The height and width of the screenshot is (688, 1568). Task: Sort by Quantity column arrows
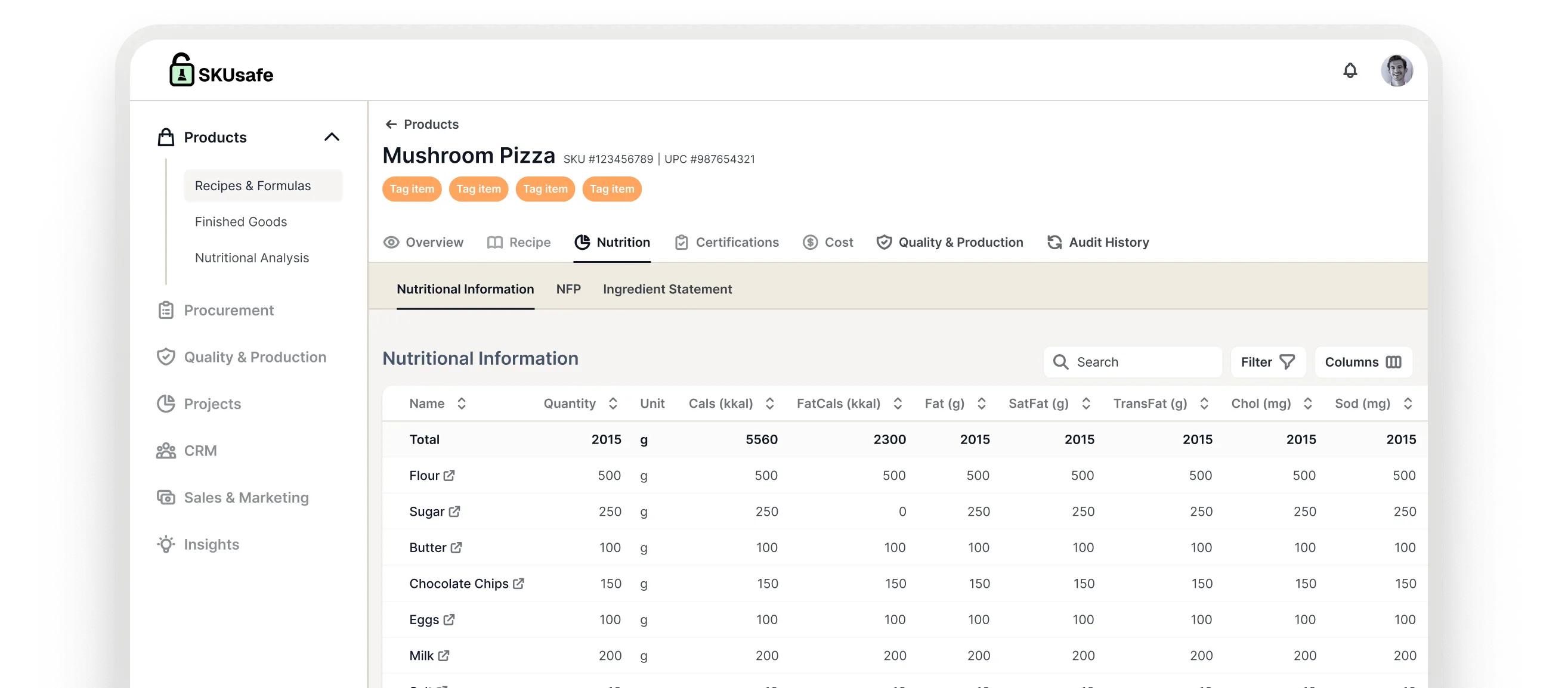[613, 403]
